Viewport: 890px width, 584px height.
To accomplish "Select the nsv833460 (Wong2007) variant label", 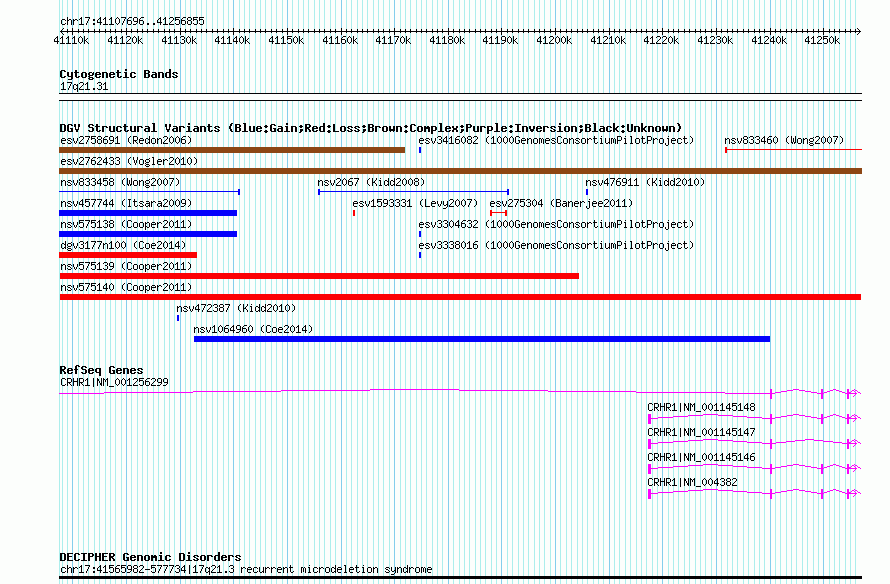I will click(784, 140).
